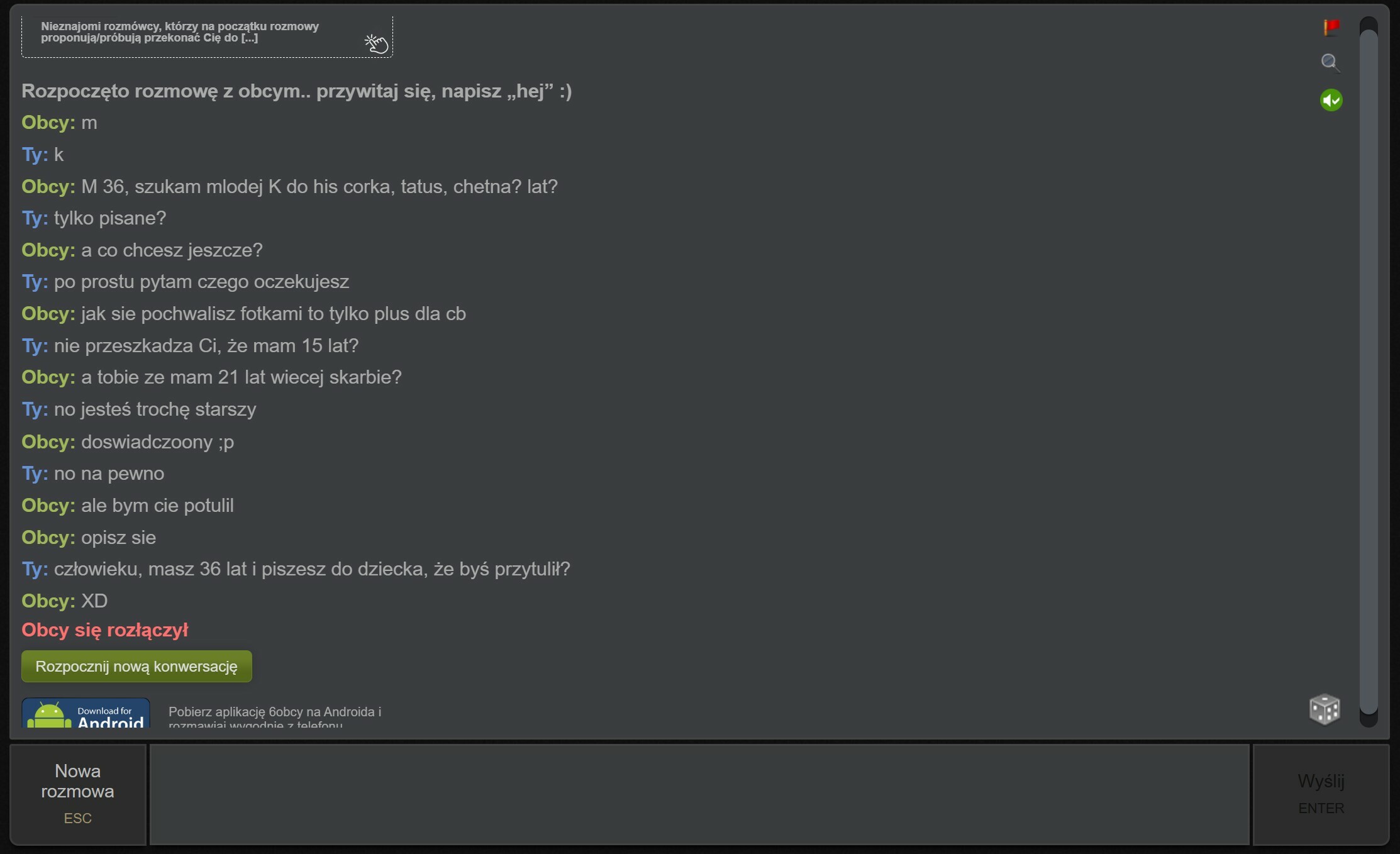Focus the message text input field
The width and height of the screenshot is (1400, 854).
[699, 794]
